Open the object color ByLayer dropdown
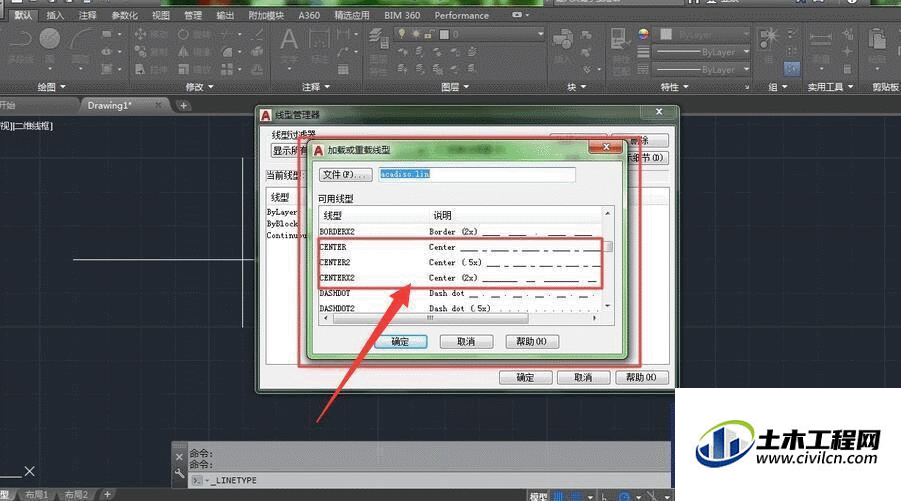Screen dimensions: 901x501 tap(746, 34)
